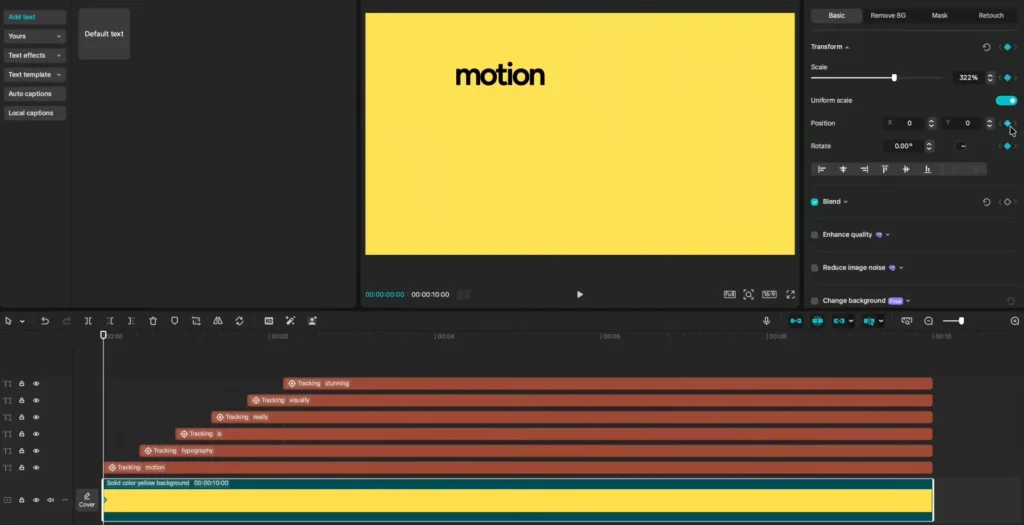1024x525 pixels.
Task: Click the split clip tool icon
Action: [88, 321]
